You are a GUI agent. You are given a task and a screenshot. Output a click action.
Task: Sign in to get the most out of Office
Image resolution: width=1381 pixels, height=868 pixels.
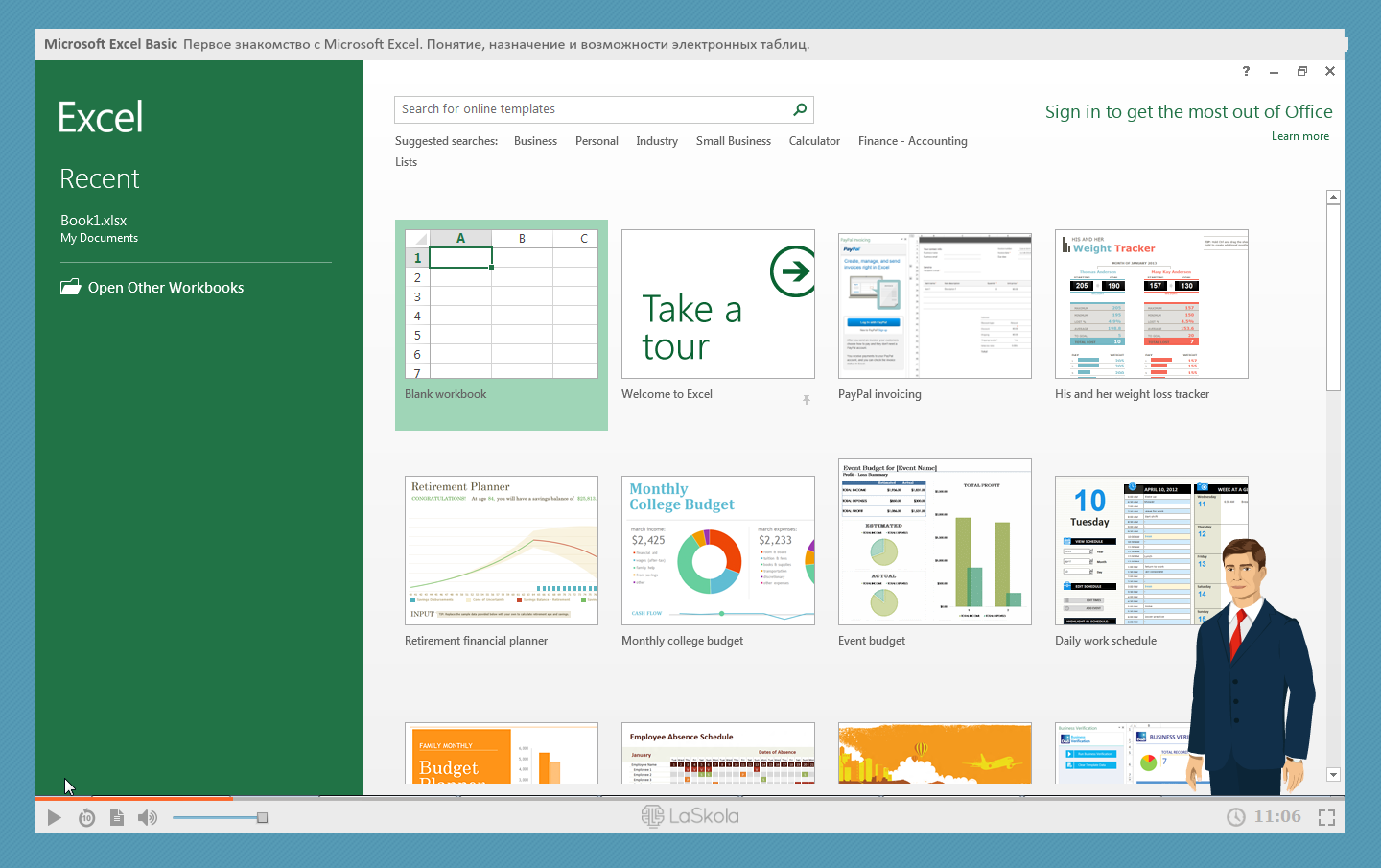click(x=1188, y=112)
